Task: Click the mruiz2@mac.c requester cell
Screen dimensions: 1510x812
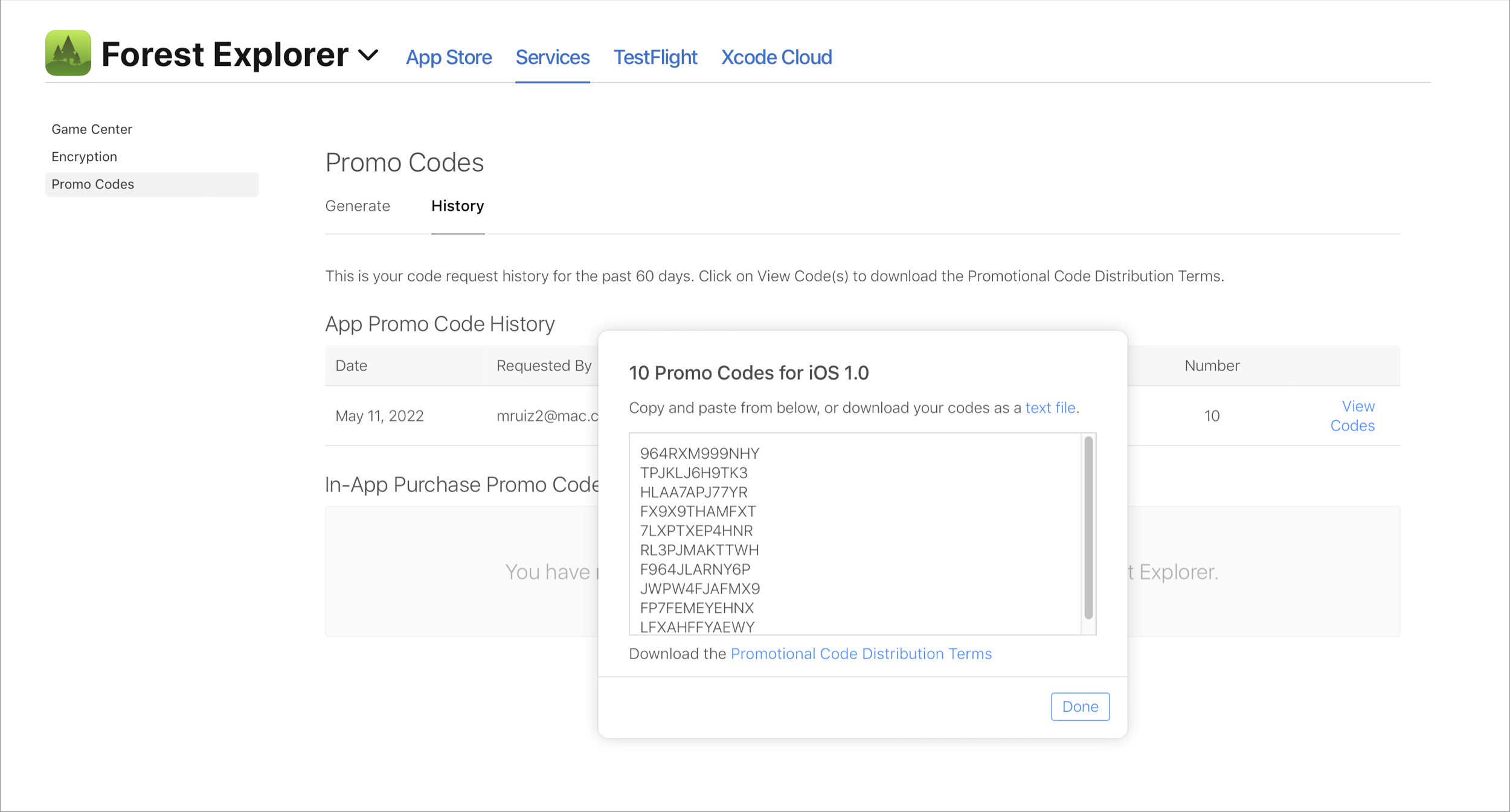Action: click(x=547, y=416)
